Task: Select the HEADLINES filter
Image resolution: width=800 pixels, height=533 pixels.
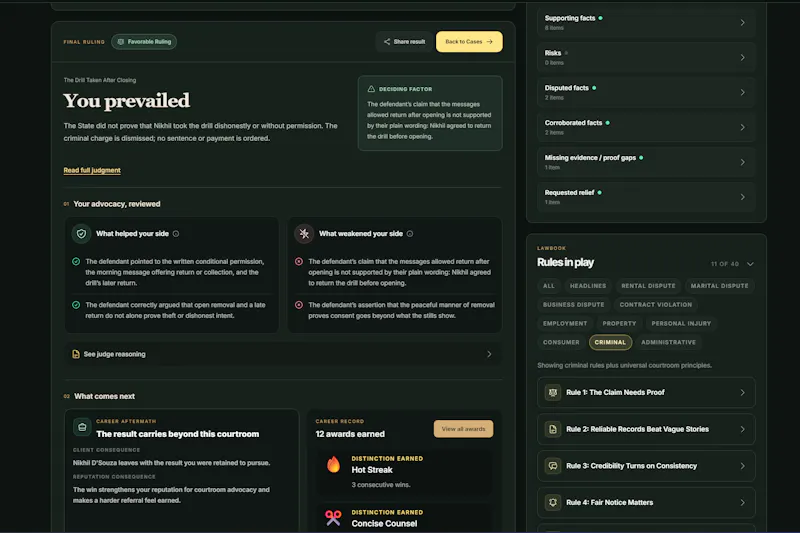Action: point(588,286)
